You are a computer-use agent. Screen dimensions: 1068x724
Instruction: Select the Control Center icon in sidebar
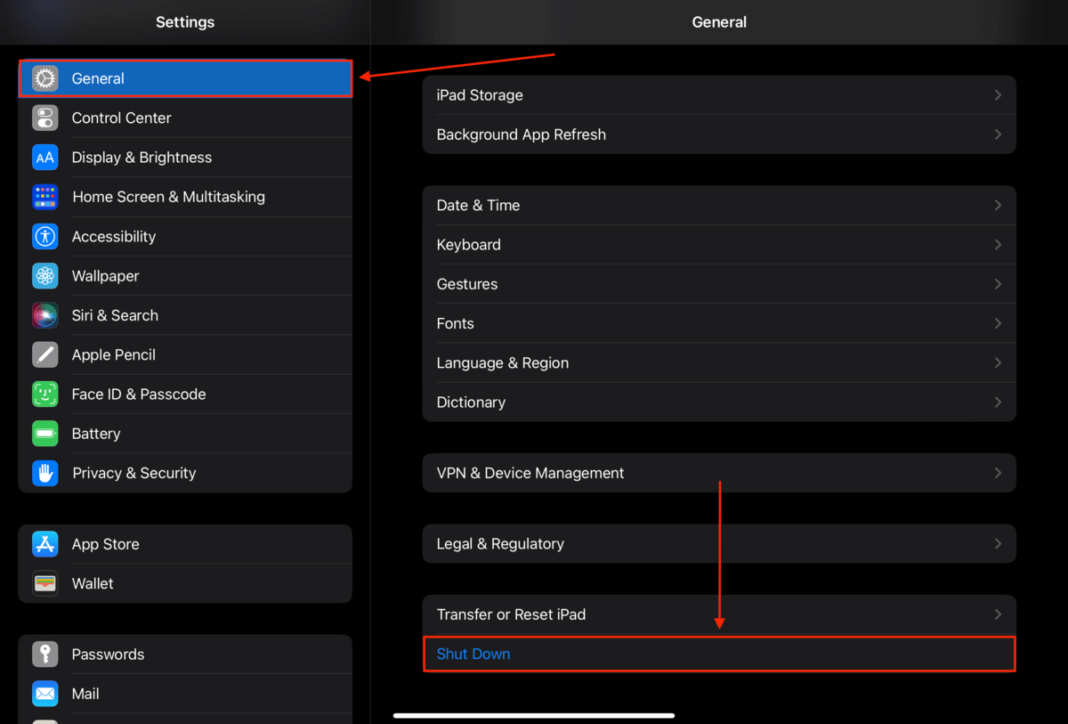(x=45, y=118)
